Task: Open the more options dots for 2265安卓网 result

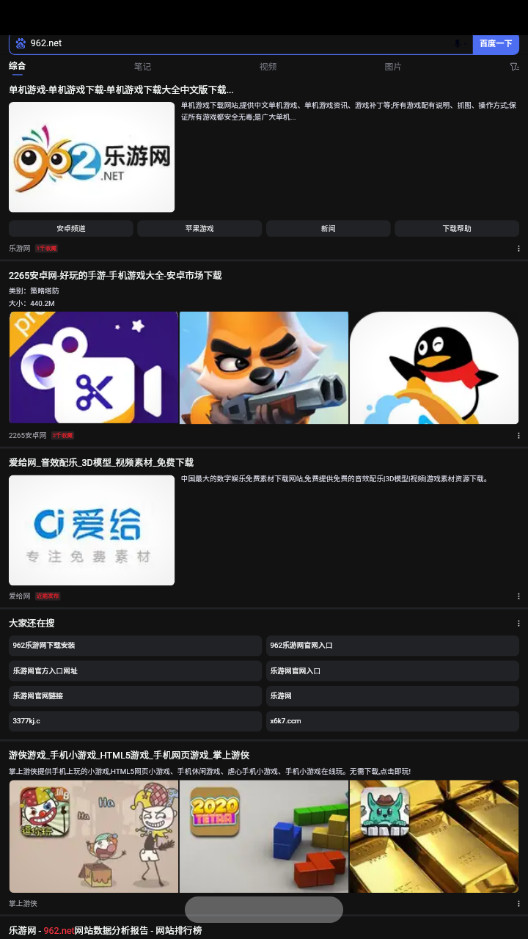Action: (518, 436)
